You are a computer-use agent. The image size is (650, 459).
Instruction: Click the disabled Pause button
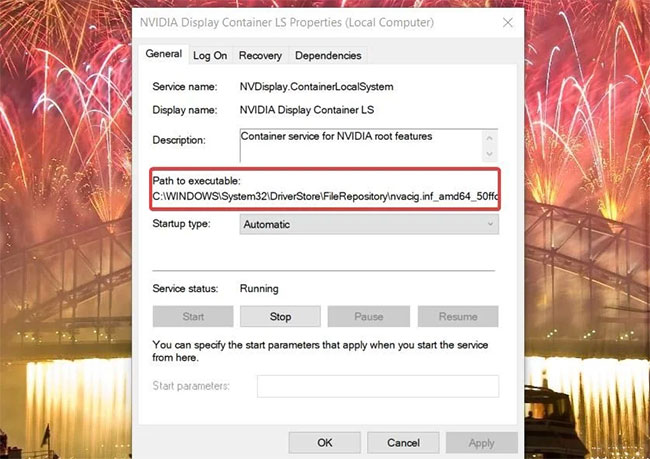pyautogui.click(x=369, y=317)
